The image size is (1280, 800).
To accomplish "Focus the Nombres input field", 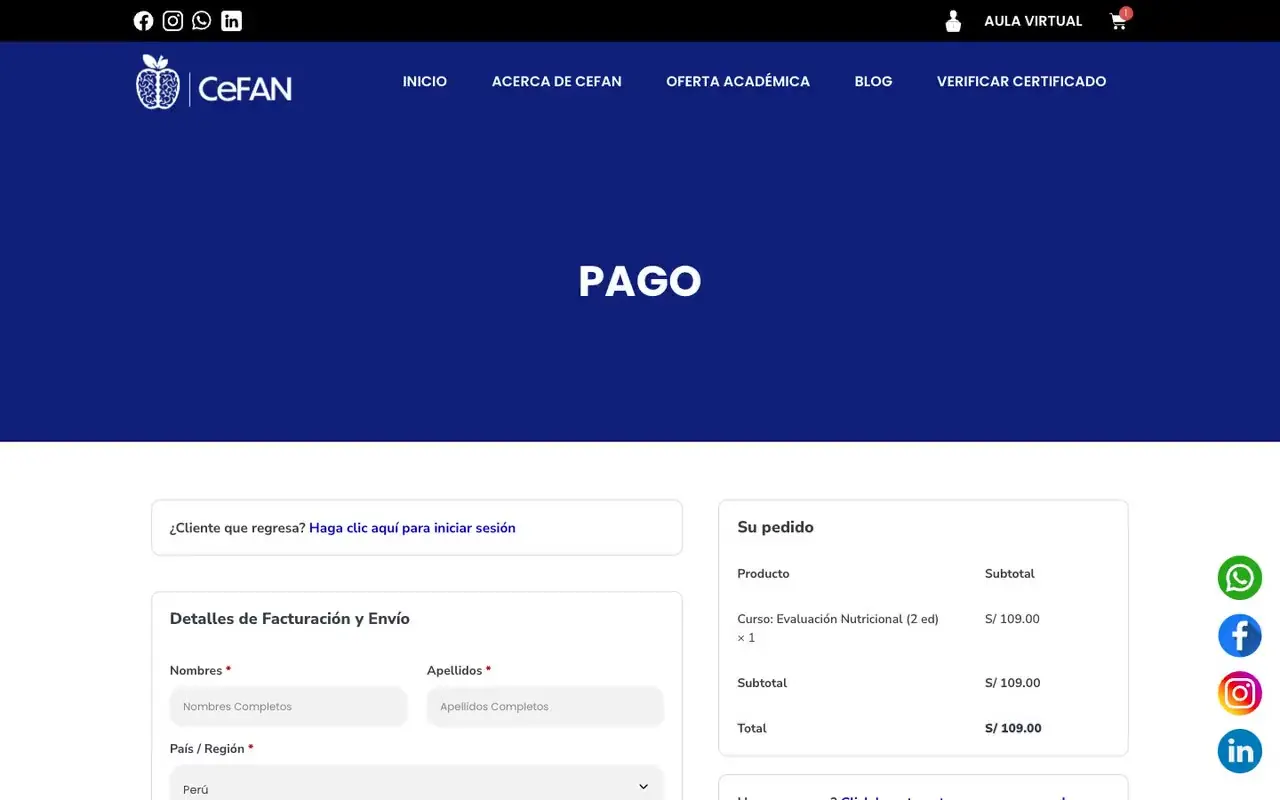I will coord(288,706).
